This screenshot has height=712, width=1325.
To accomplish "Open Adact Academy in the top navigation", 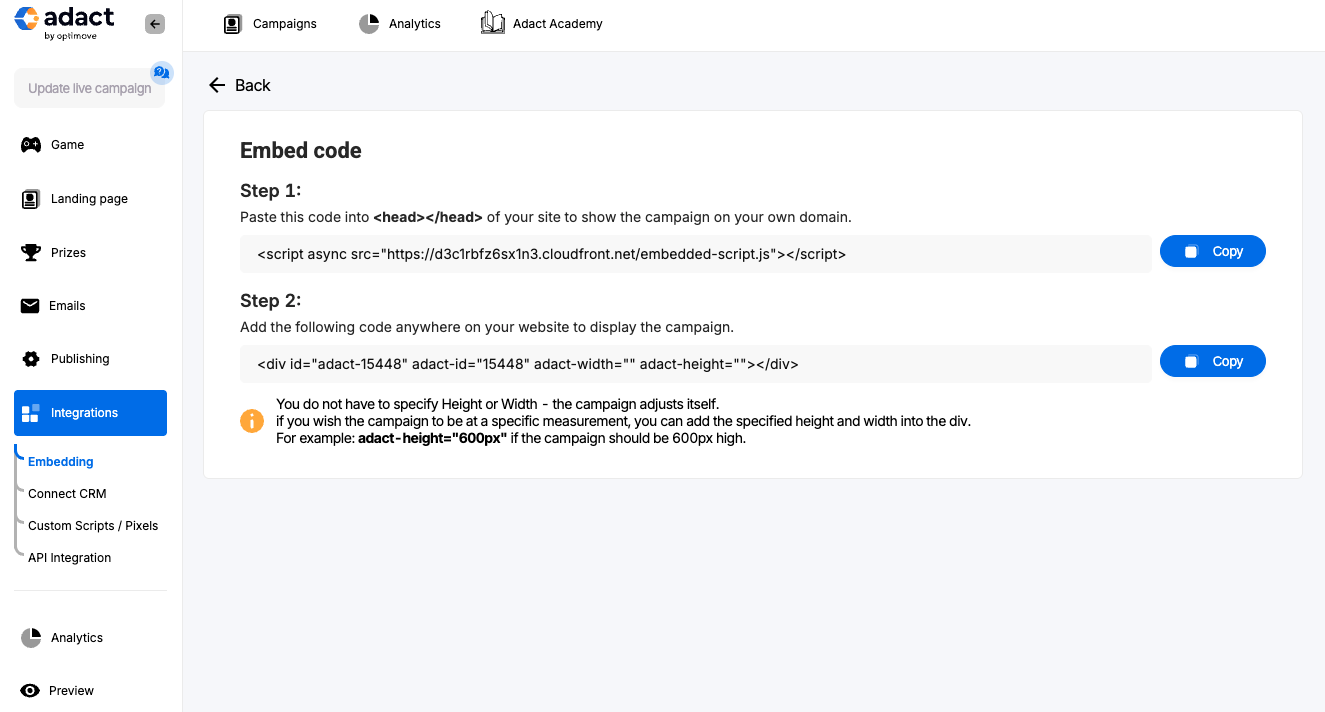I will click(x=542, y=24).
